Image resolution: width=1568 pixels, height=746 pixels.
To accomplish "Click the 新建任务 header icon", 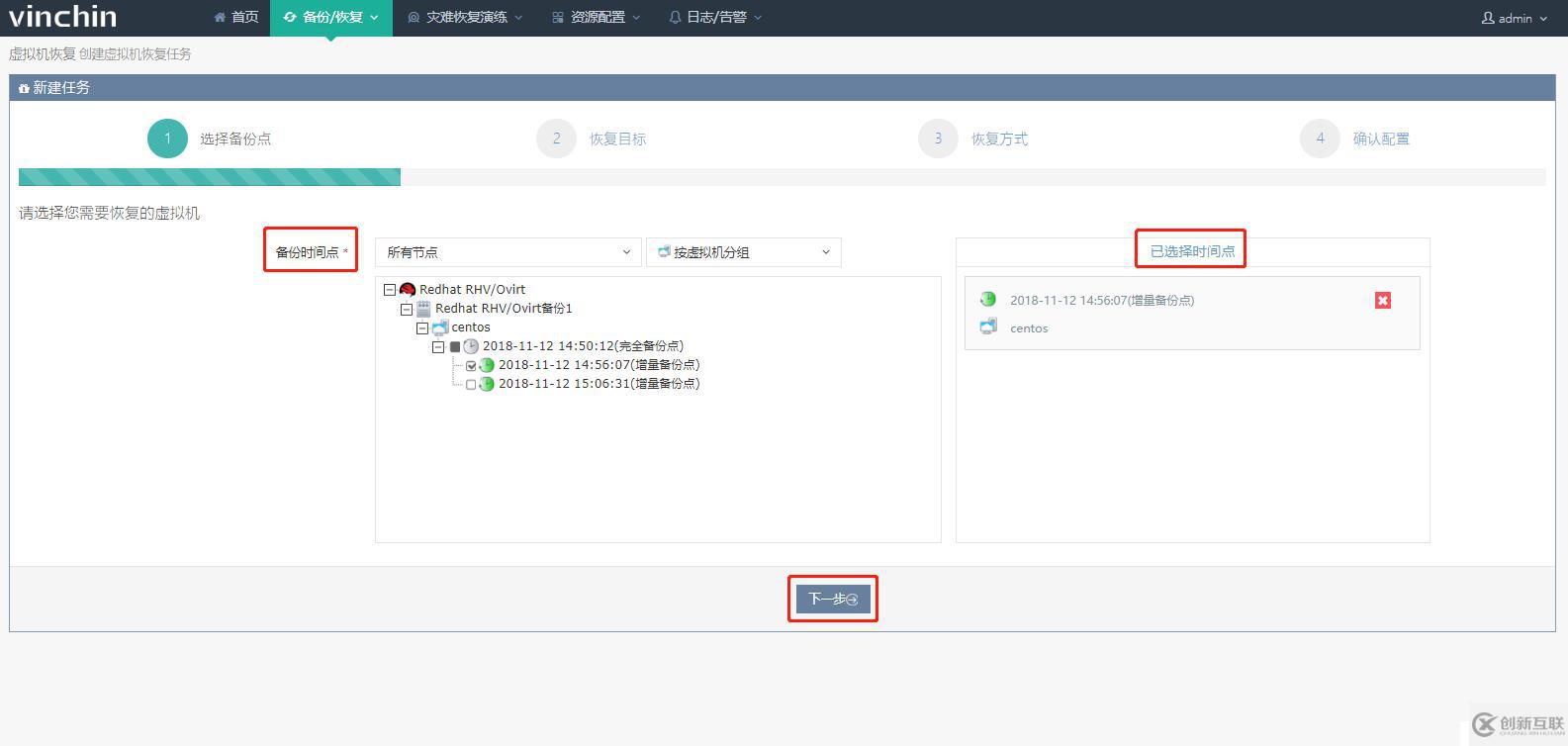I will pos(24,89).
